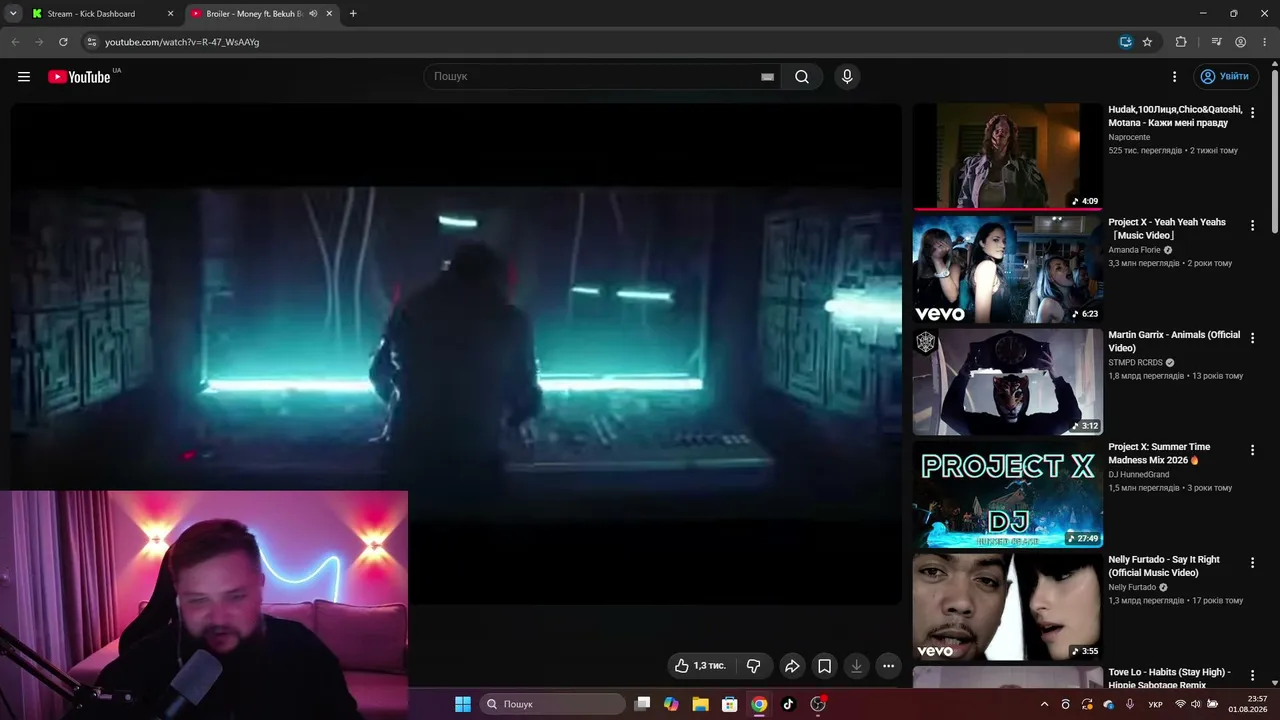Go to YouTube home via the logo
The height and width of the screenshot is (720, 1280).
tap(79, 77)
